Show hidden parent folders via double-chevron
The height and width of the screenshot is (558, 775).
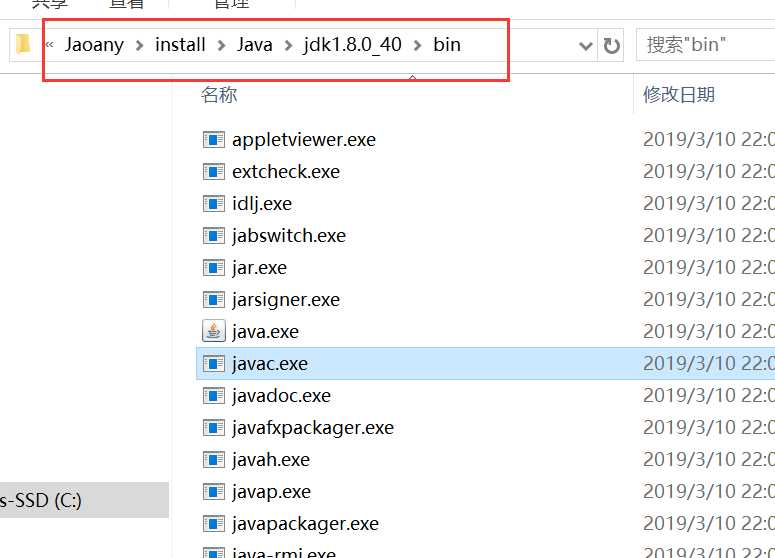click(49, 45)
